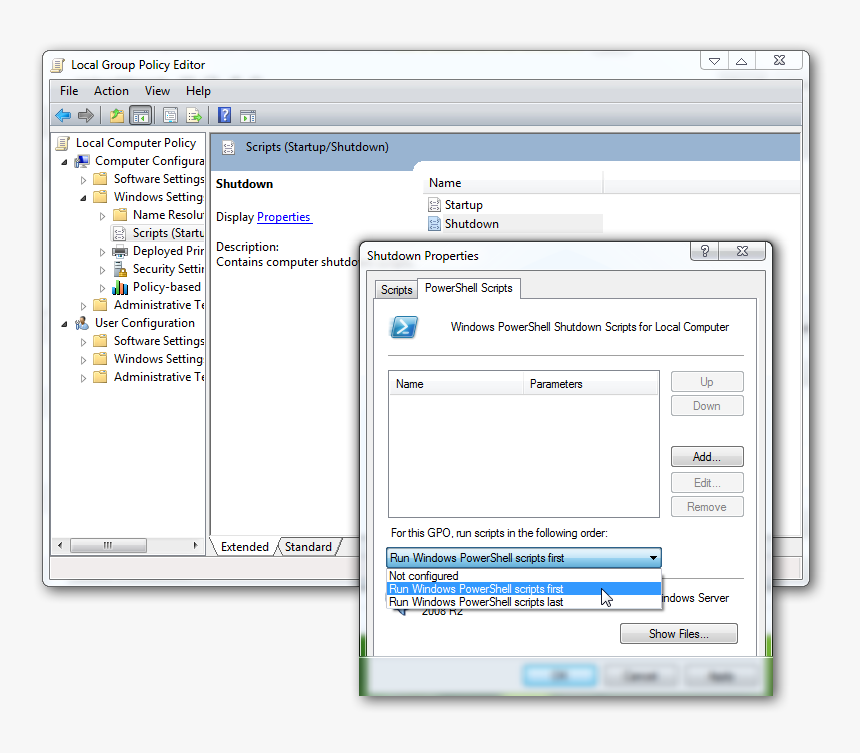Viewport: 860px width, 753px height.
Task: Click the Up One Level folder icon
Action: click(116, 115)
